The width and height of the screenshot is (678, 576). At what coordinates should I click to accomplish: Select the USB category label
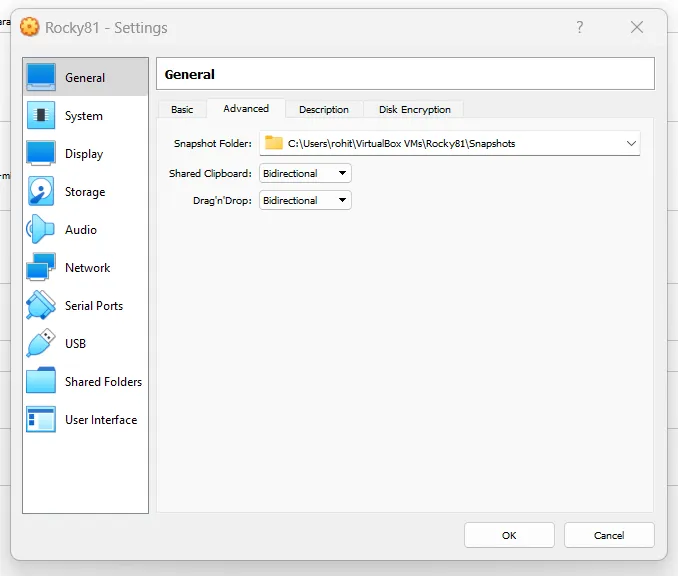click(x=75, y=344)
